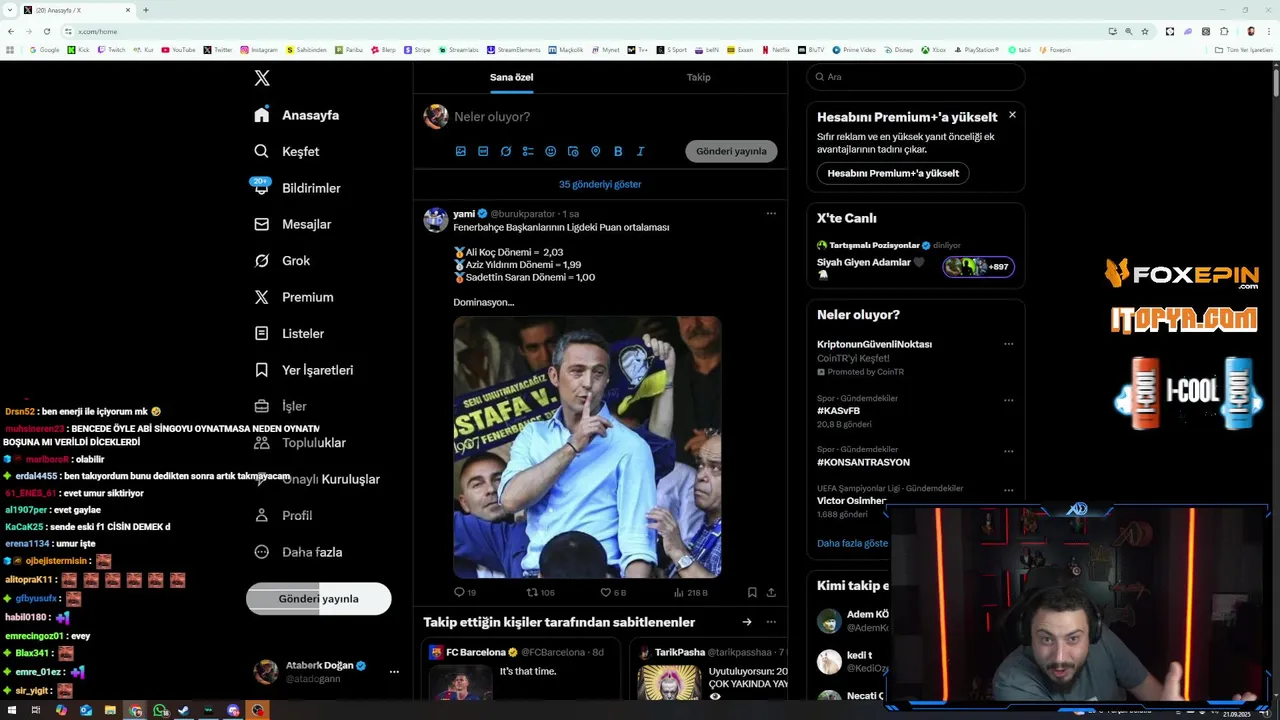The image size is (1280, 720).
Task: Open Instagram bookmark in bookmarks bar
Action: coord(259,50)
